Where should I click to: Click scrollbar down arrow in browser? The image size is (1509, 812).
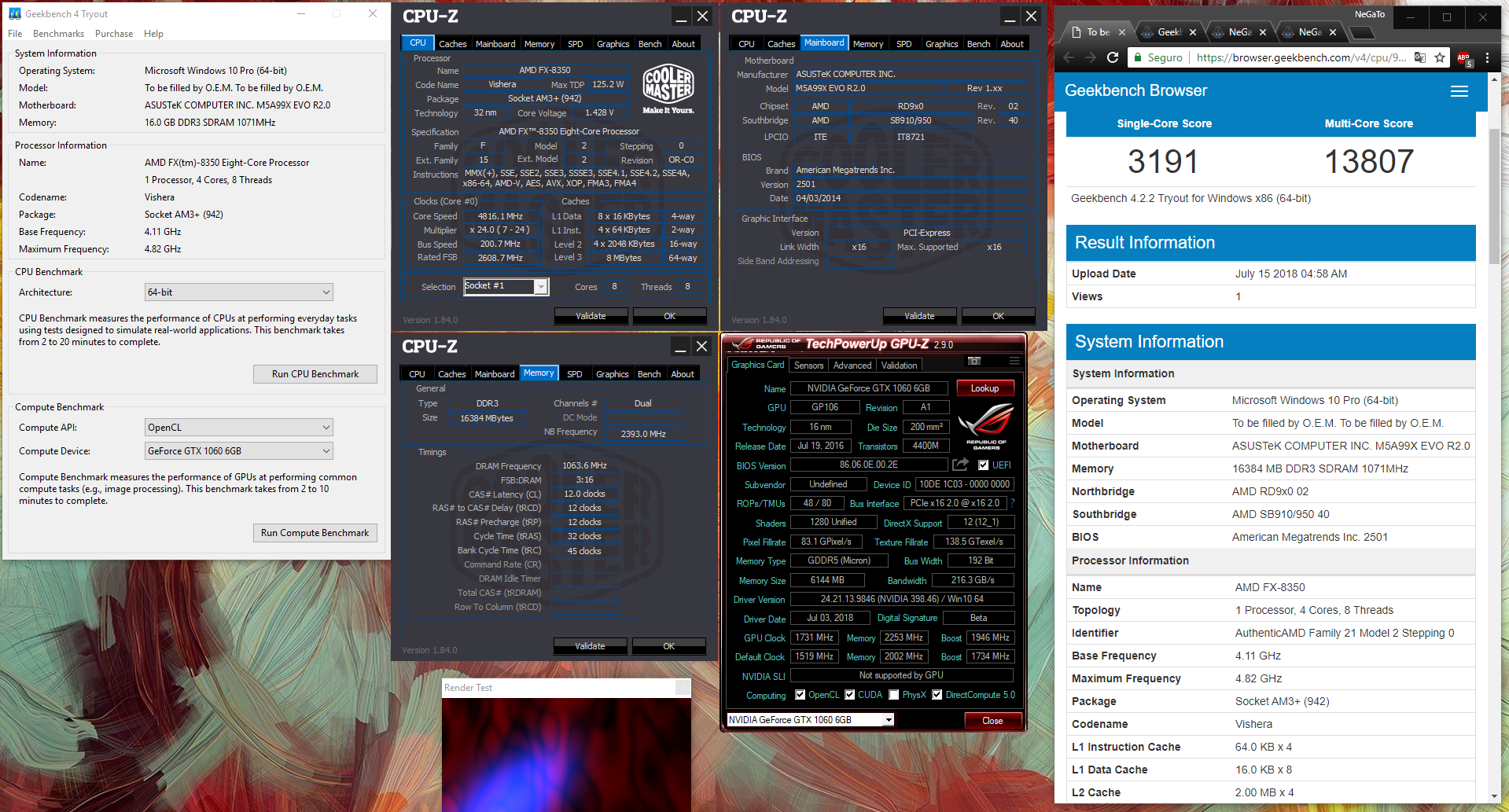1495,796
